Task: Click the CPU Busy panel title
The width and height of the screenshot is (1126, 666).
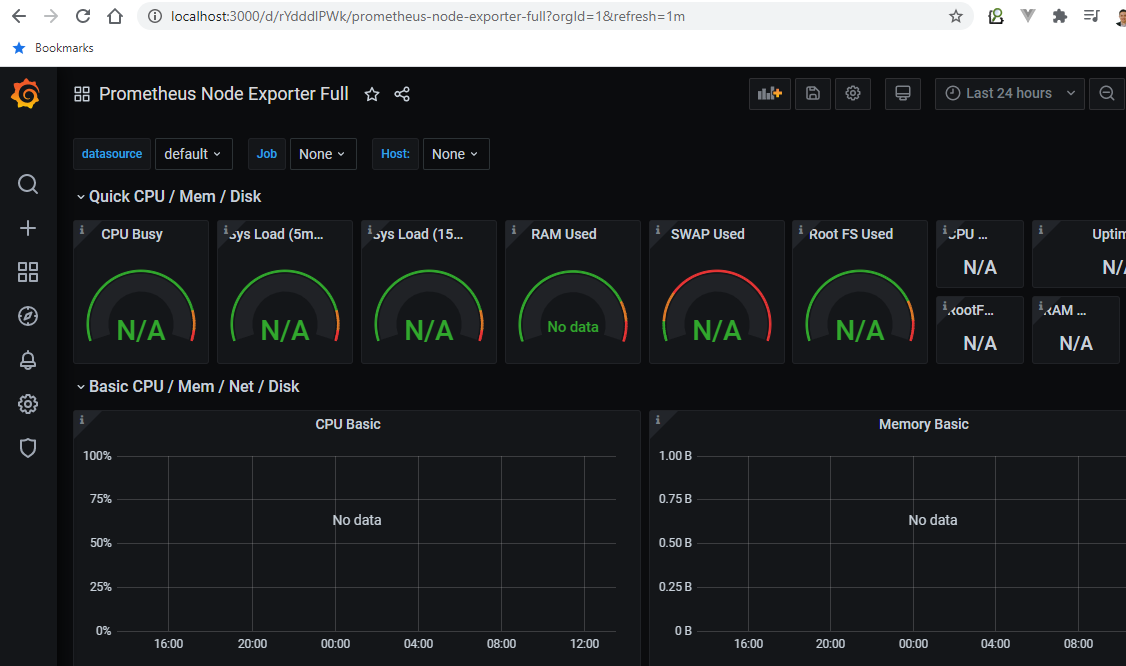Action: coord(131,234)
